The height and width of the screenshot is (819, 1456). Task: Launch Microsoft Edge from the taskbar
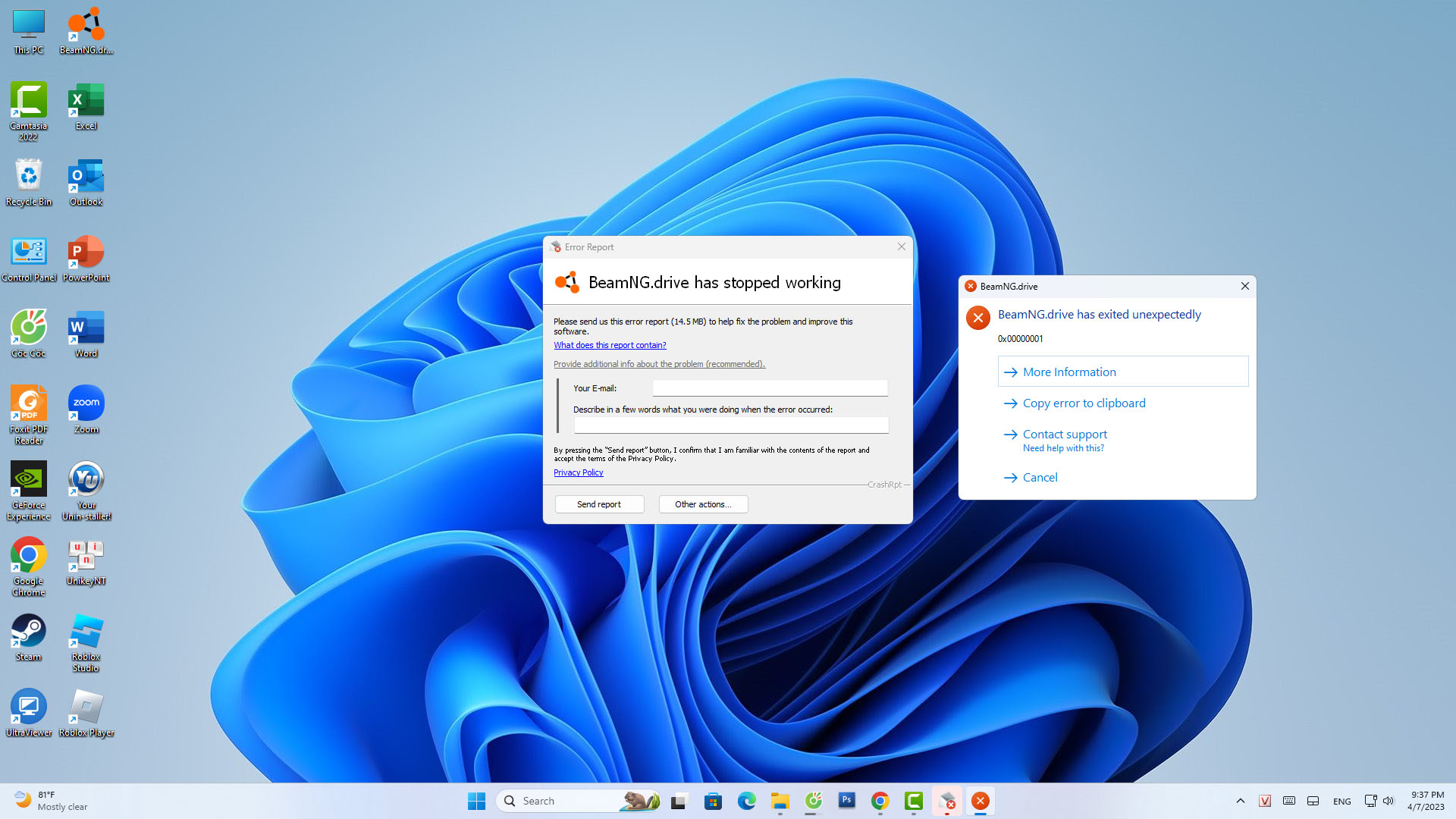pos(747,801)
